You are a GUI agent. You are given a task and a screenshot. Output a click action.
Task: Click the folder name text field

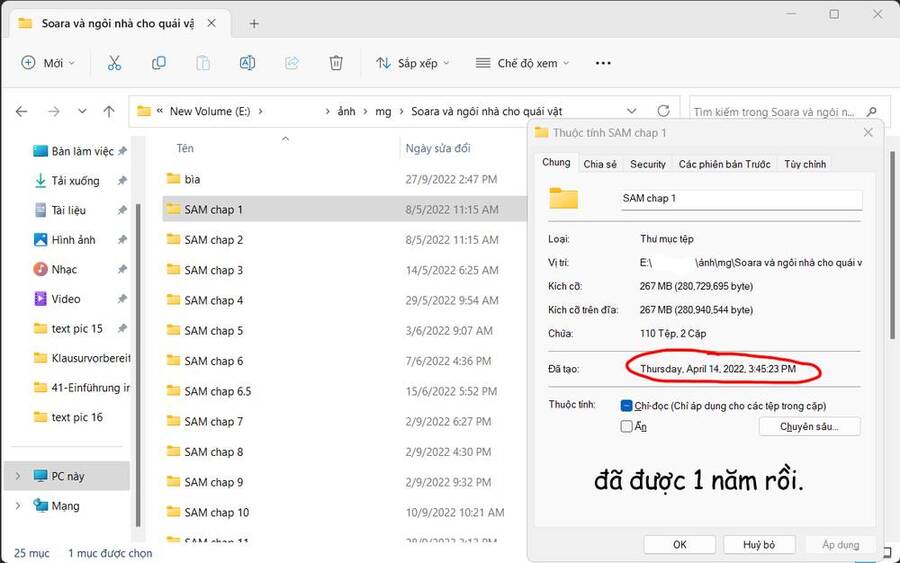740,199
